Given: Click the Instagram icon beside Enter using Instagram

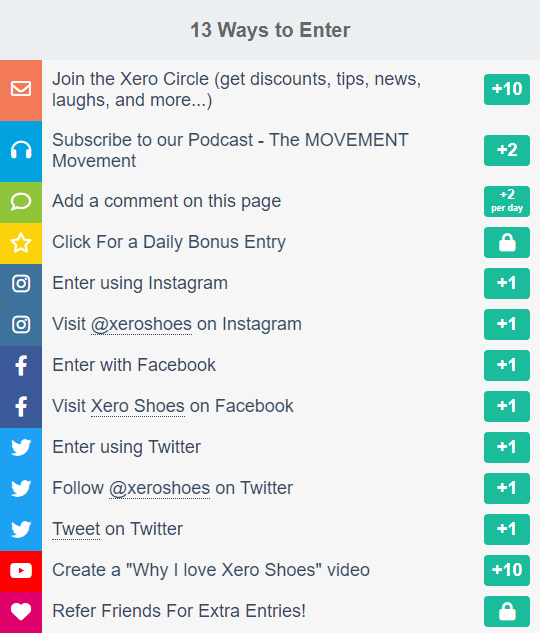Looking at the screenshot, I should pyautogui.click(x=21, y=283).
